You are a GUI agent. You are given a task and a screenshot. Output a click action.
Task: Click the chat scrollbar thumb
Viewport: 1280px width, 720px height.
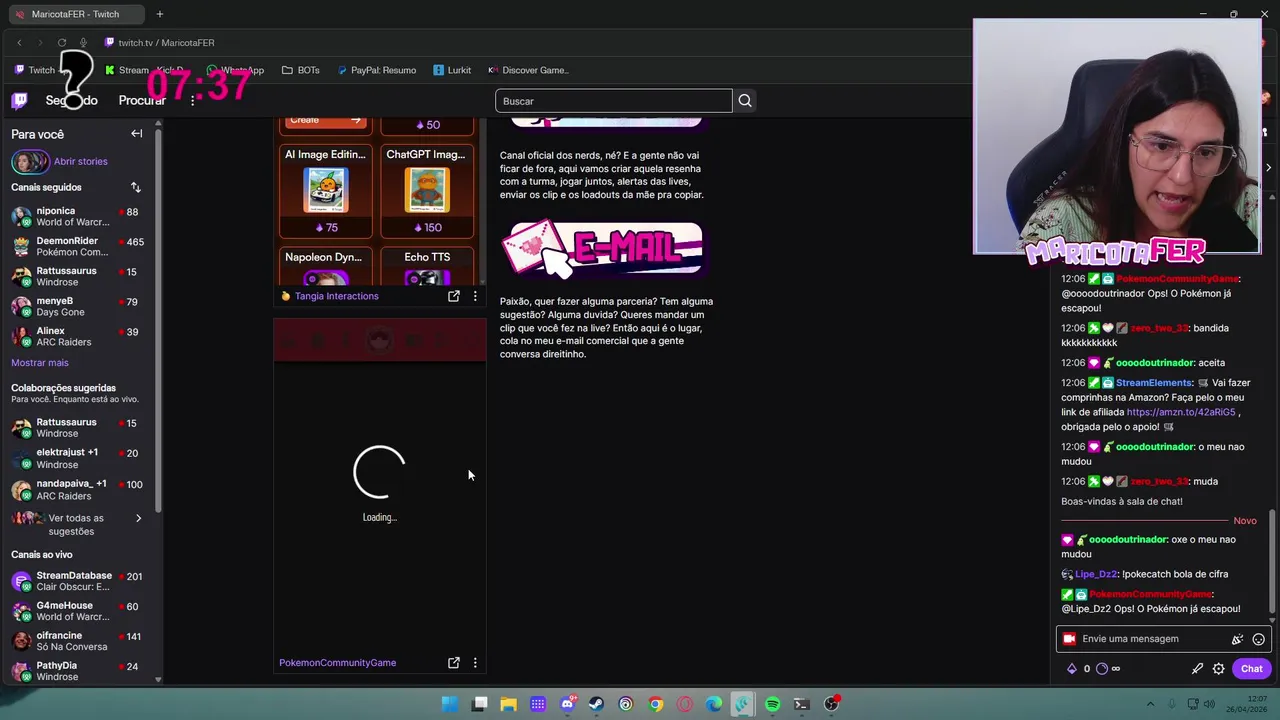[1273, 560]
